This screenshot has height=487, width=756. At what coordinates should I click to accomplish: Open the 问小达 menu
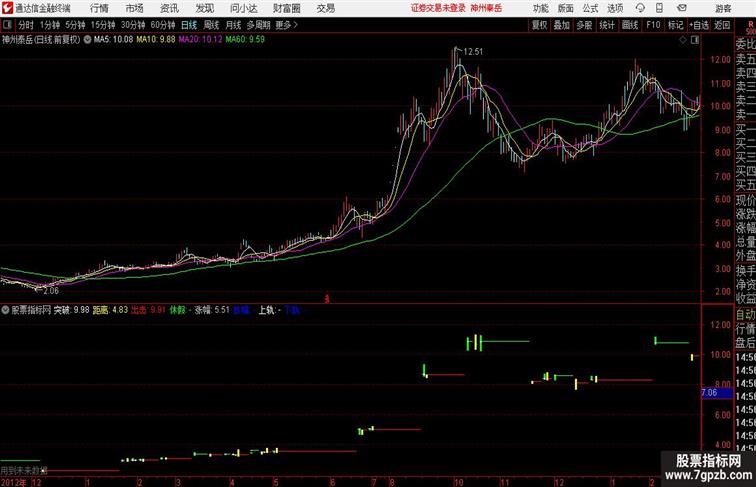click(243, 8)
